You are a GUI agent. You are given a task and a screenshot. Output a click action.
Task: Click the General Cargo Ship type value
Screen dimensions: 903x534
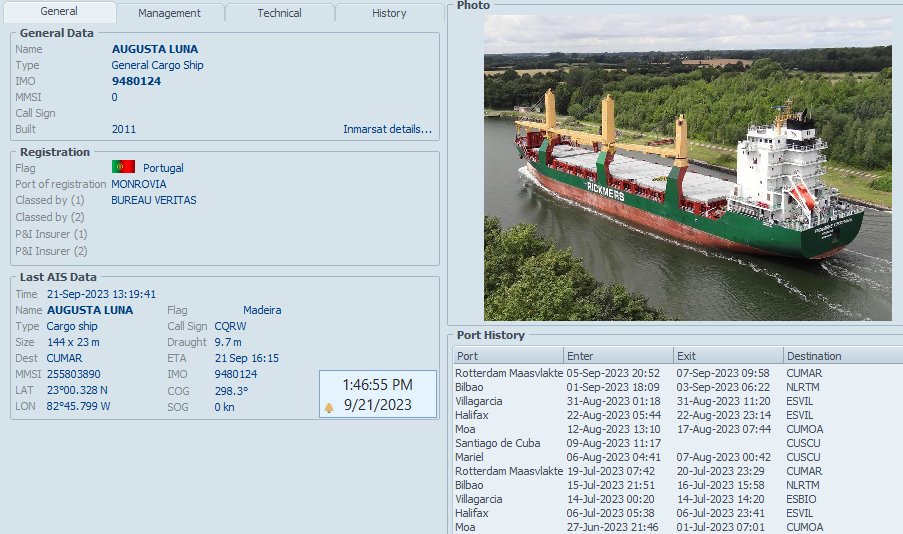coord(157,65)
